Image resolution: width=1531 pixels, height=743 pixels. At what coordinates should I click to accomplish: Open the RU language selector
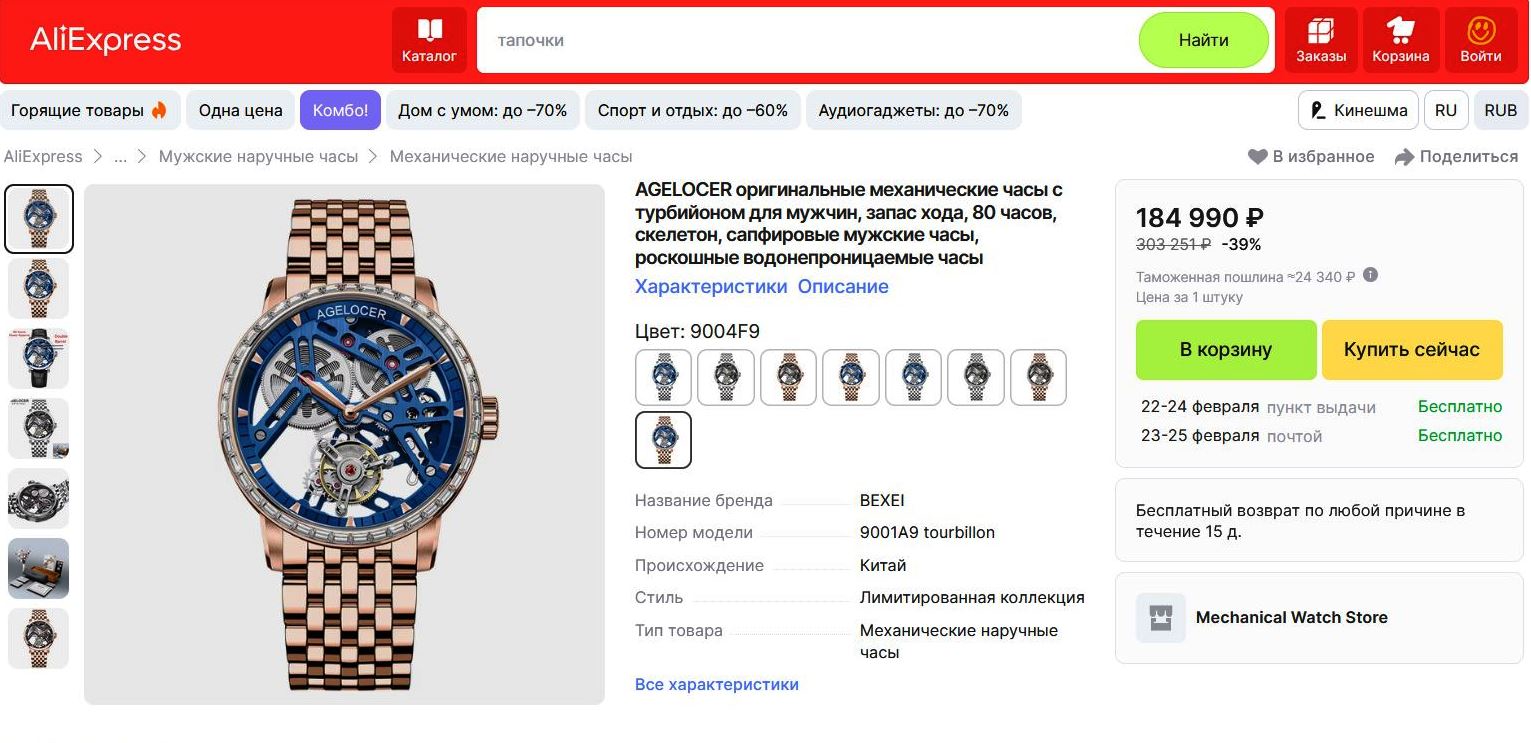[1446, 110]
